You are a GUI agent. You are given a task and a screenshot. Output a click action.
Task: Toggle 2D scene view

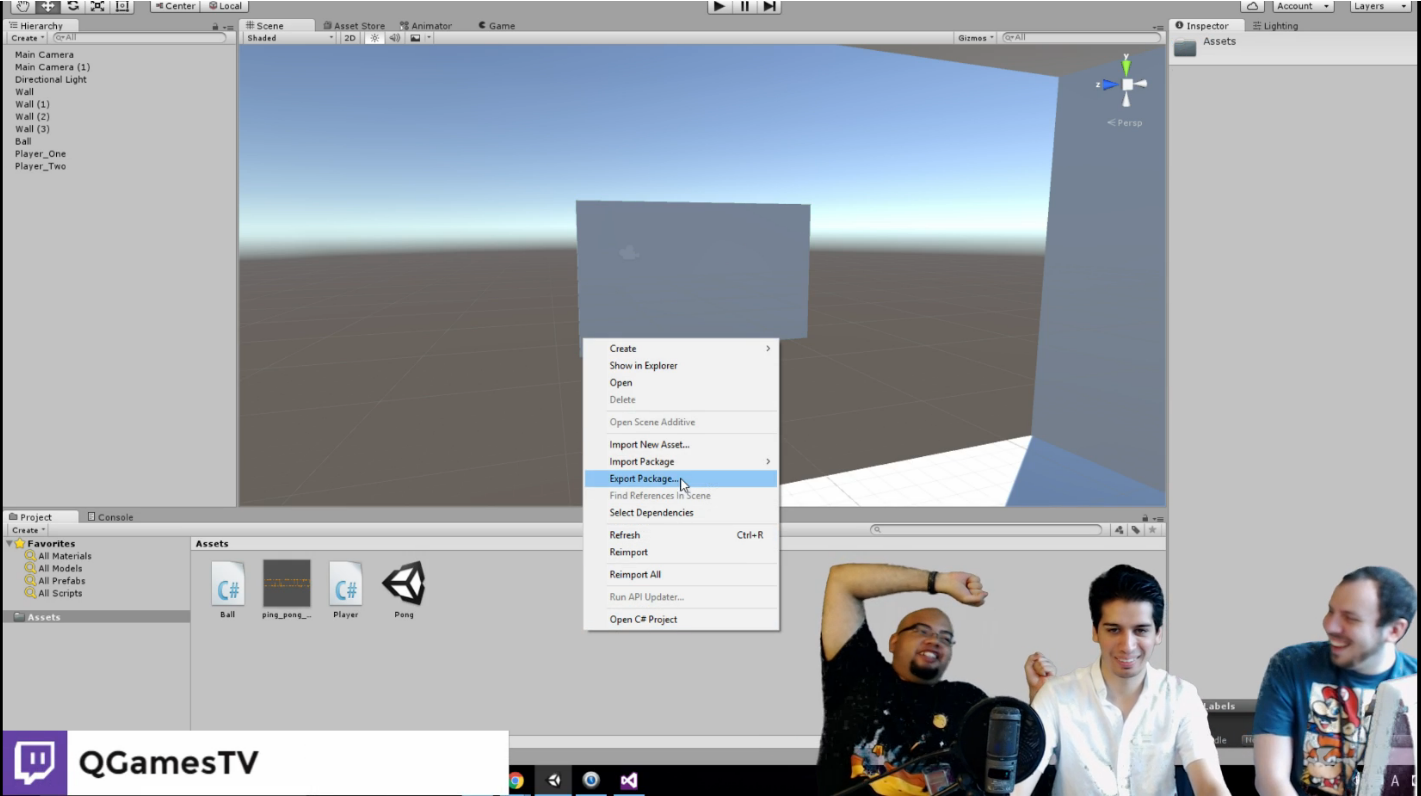pos(350,38)
